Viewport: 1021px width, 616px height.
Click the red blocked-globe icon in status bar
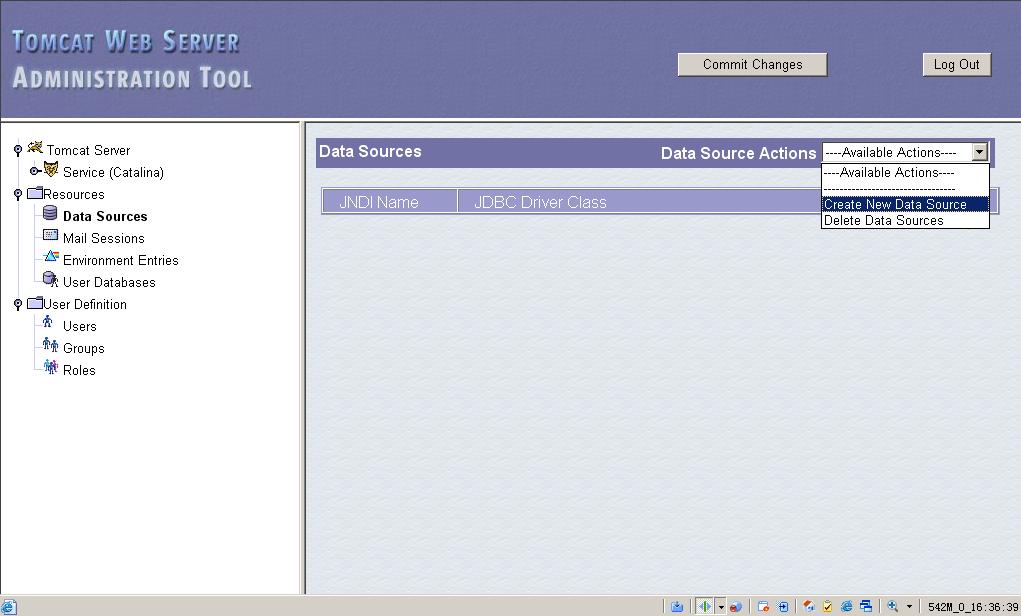(x=736, y=607)
